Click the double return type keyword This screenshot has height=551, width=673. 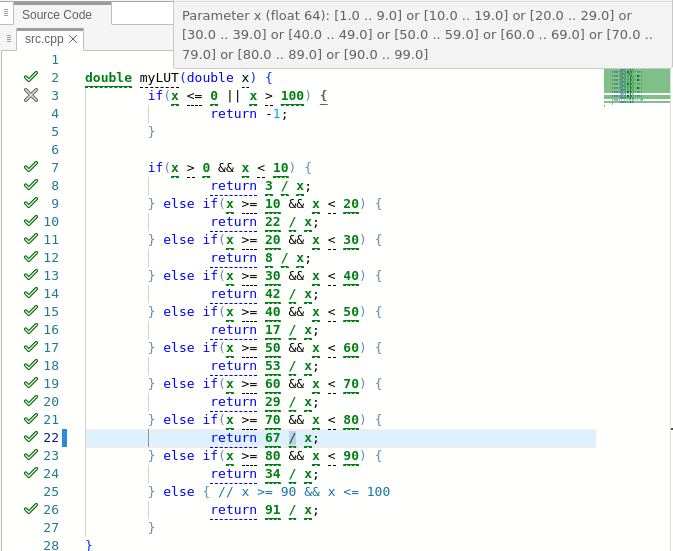[108, 78]
